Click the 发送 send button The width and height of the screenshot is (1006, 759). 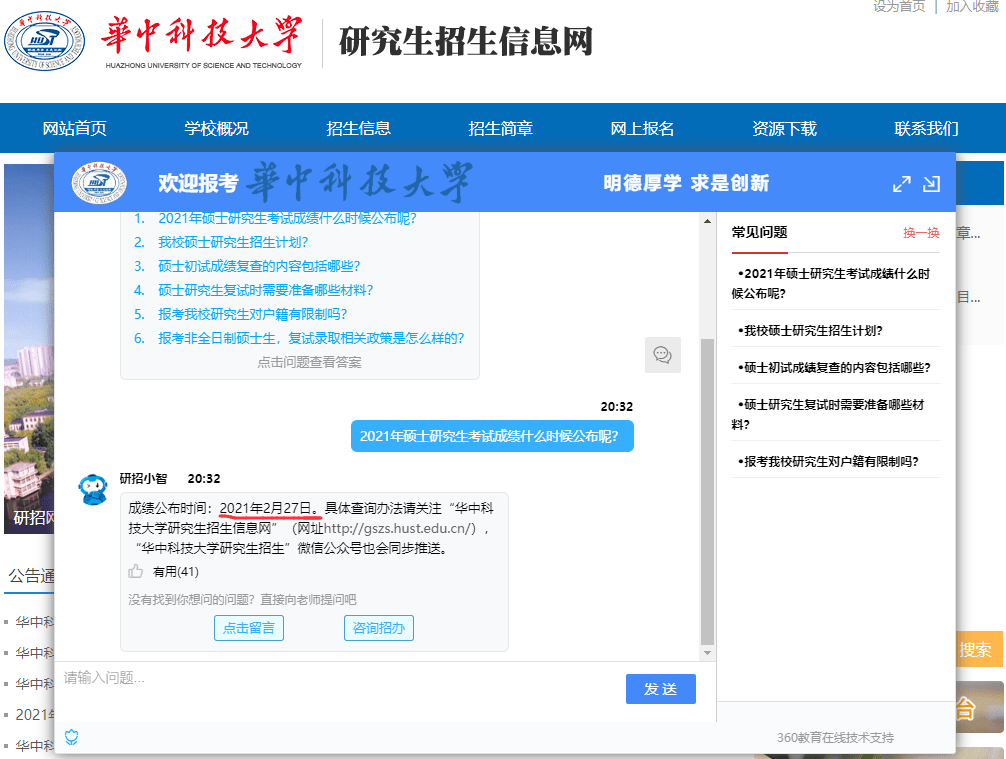pos(661,689)
